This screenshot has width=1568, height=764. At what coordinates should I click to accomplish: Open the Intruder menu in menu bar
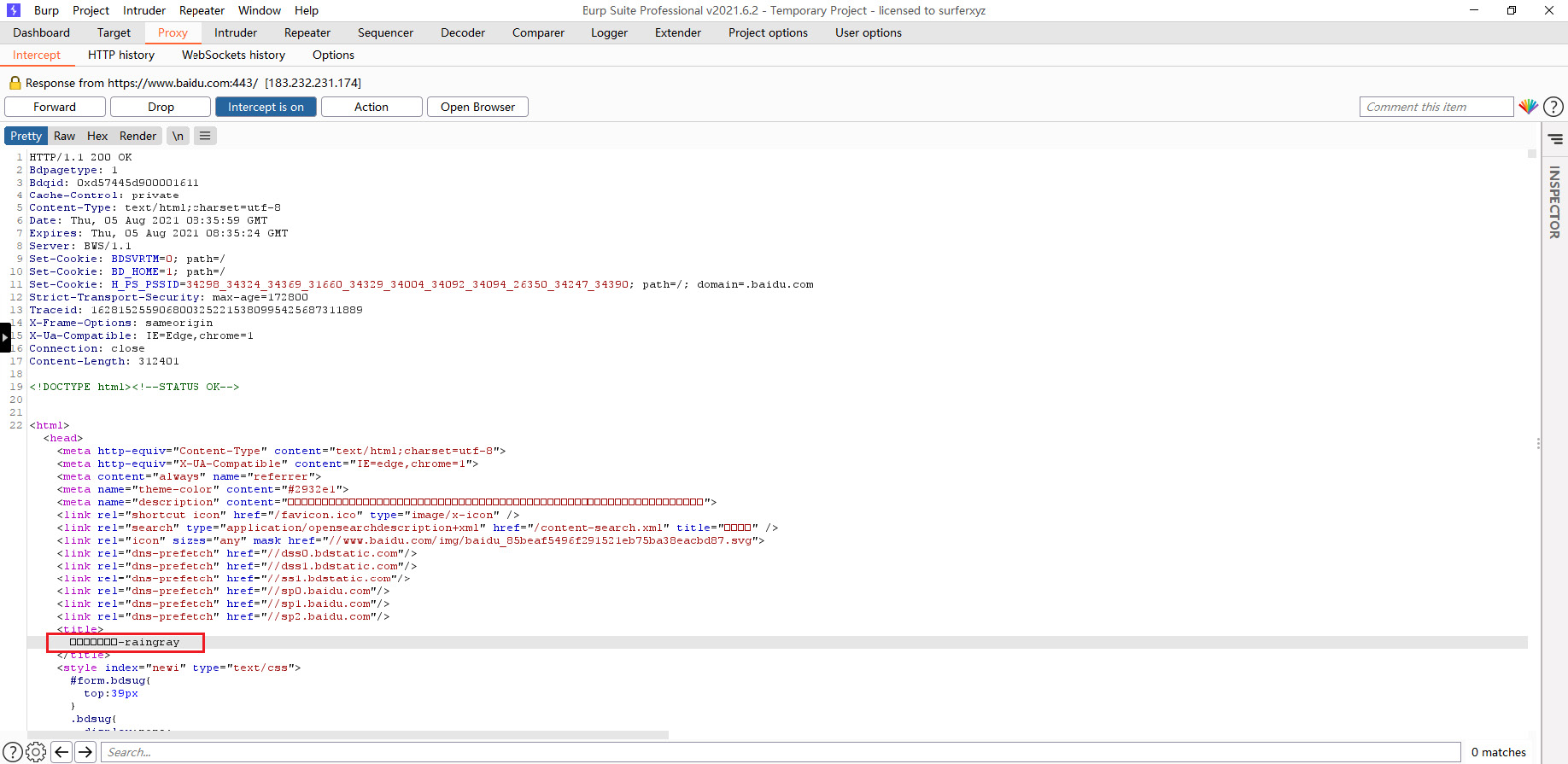(144, 10)
